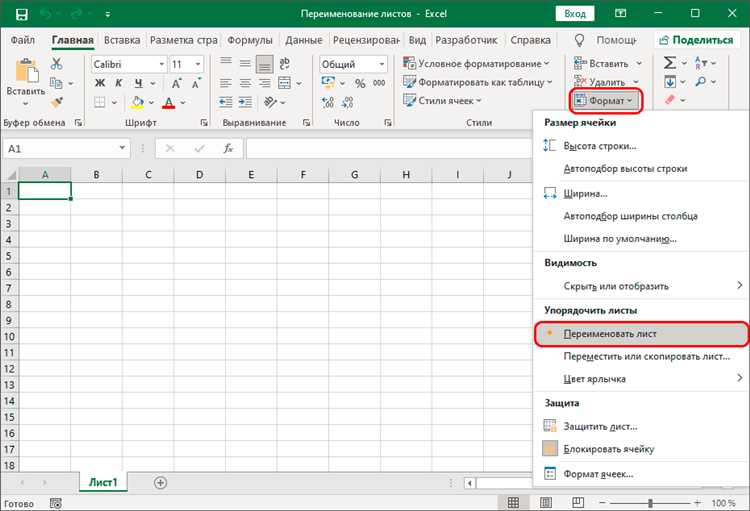
Task: Click the cell borders icon
Action: pos(99,102)
